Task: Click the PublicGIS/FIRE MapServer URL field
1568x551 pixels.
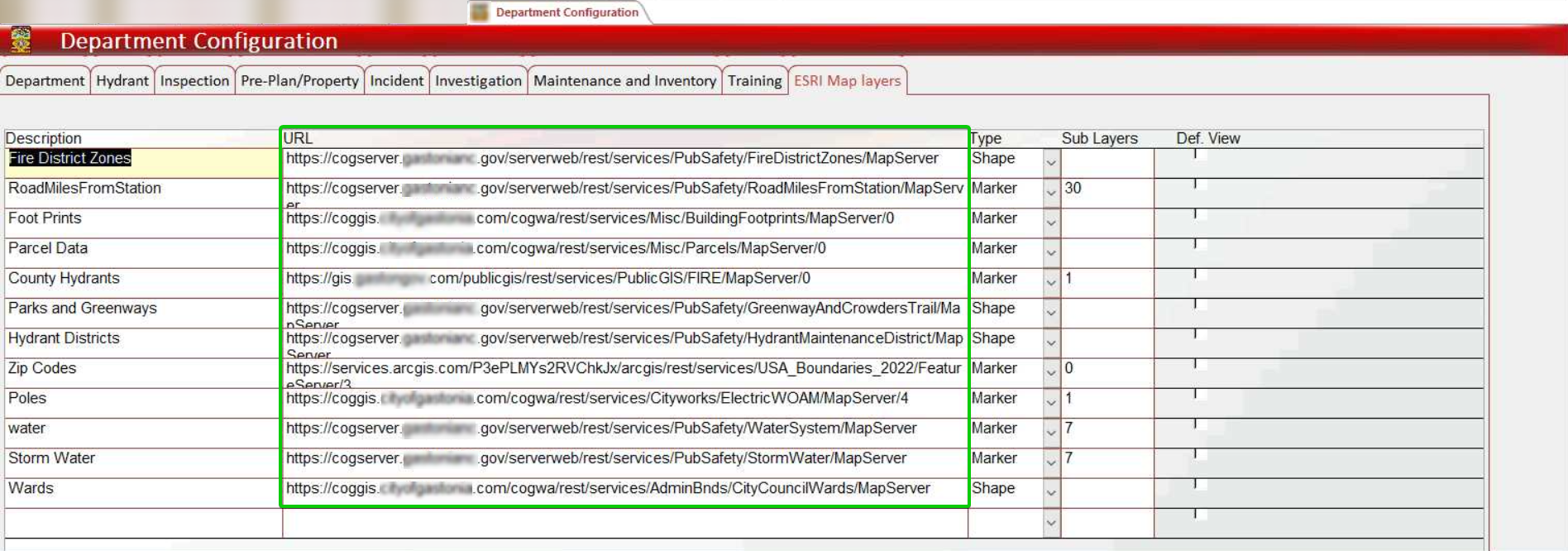Action: pyautogui.click(x=625, y=283)
